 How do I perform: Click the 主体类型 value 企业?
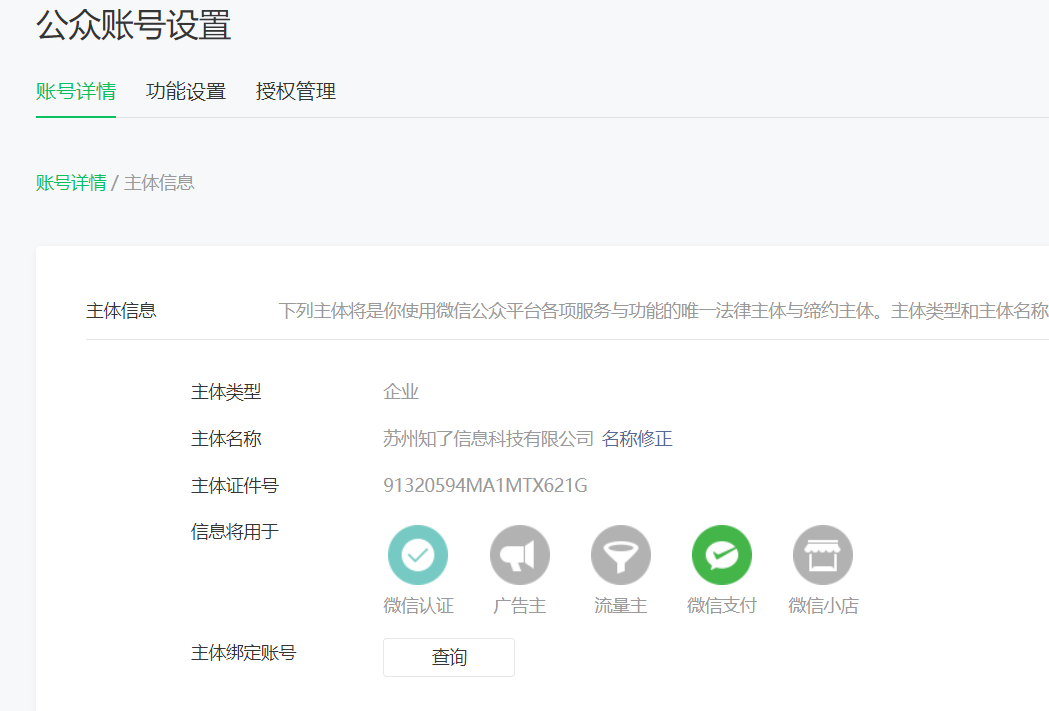click(x=401, y=392)
